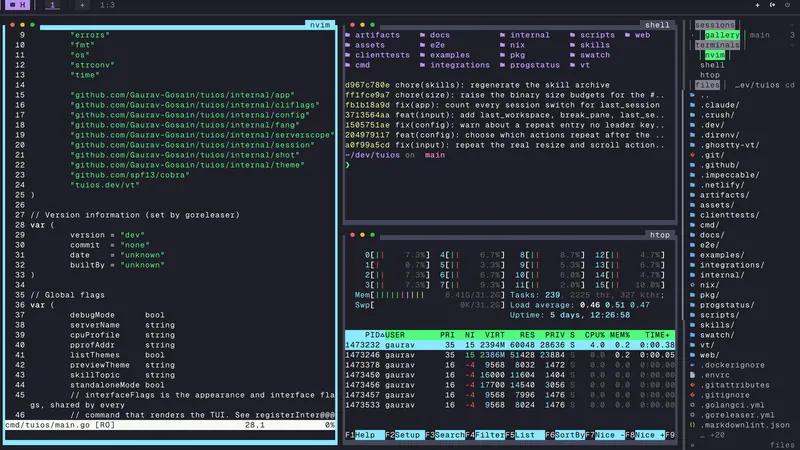Open the integrations/ folder in sidebar

(732, 265)
